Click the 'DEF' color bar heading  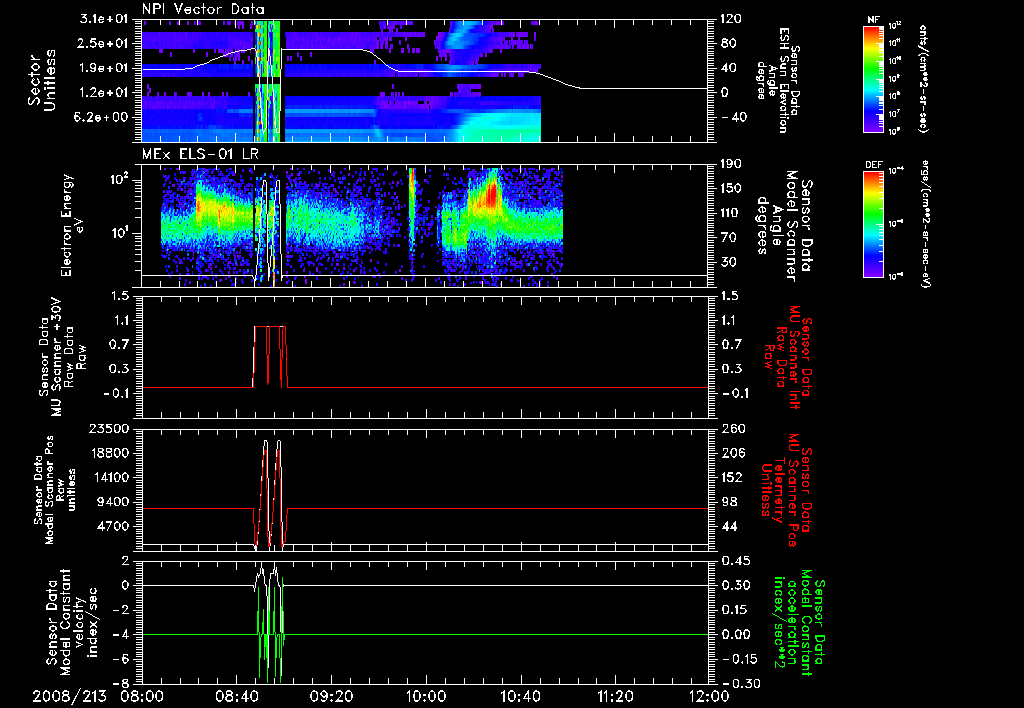coord(873,165)
